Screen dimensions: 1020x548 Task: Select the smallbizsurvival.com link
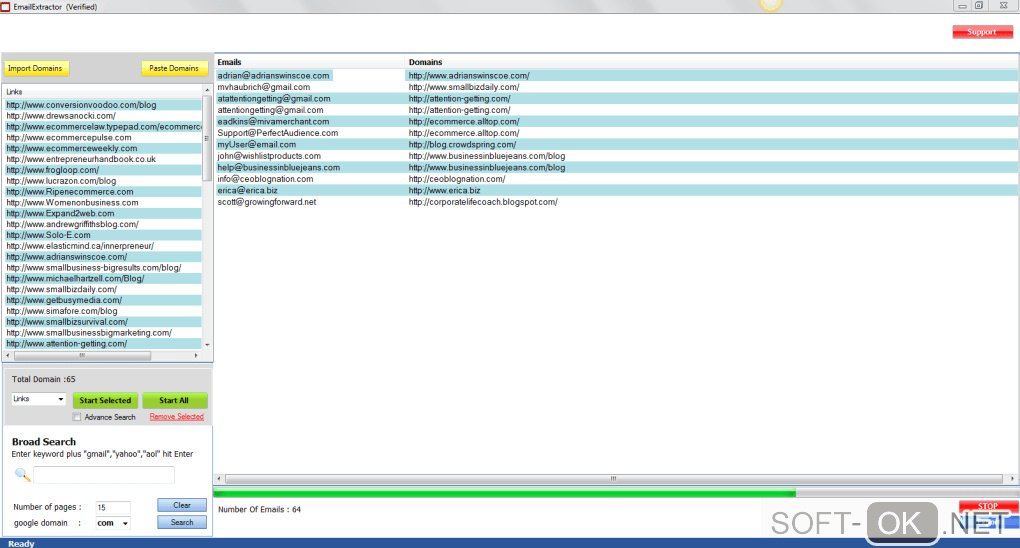point(103,322)
